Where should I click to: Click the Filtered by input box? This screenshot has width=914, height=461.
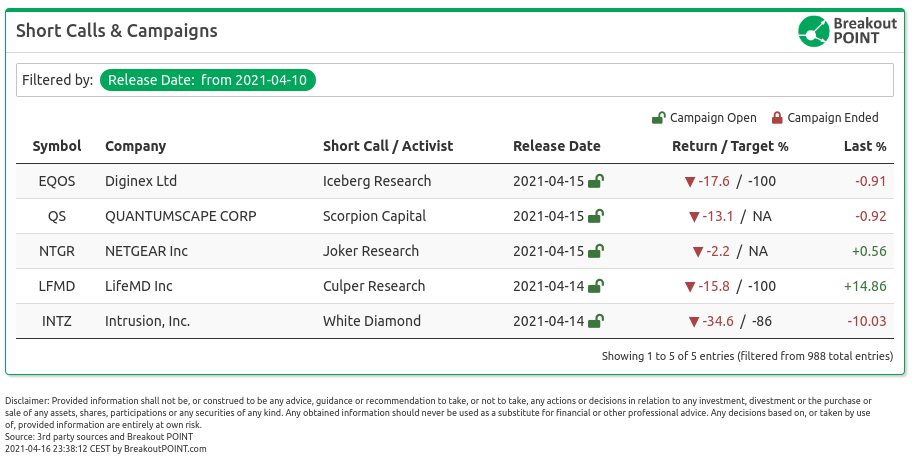(455, 80)
